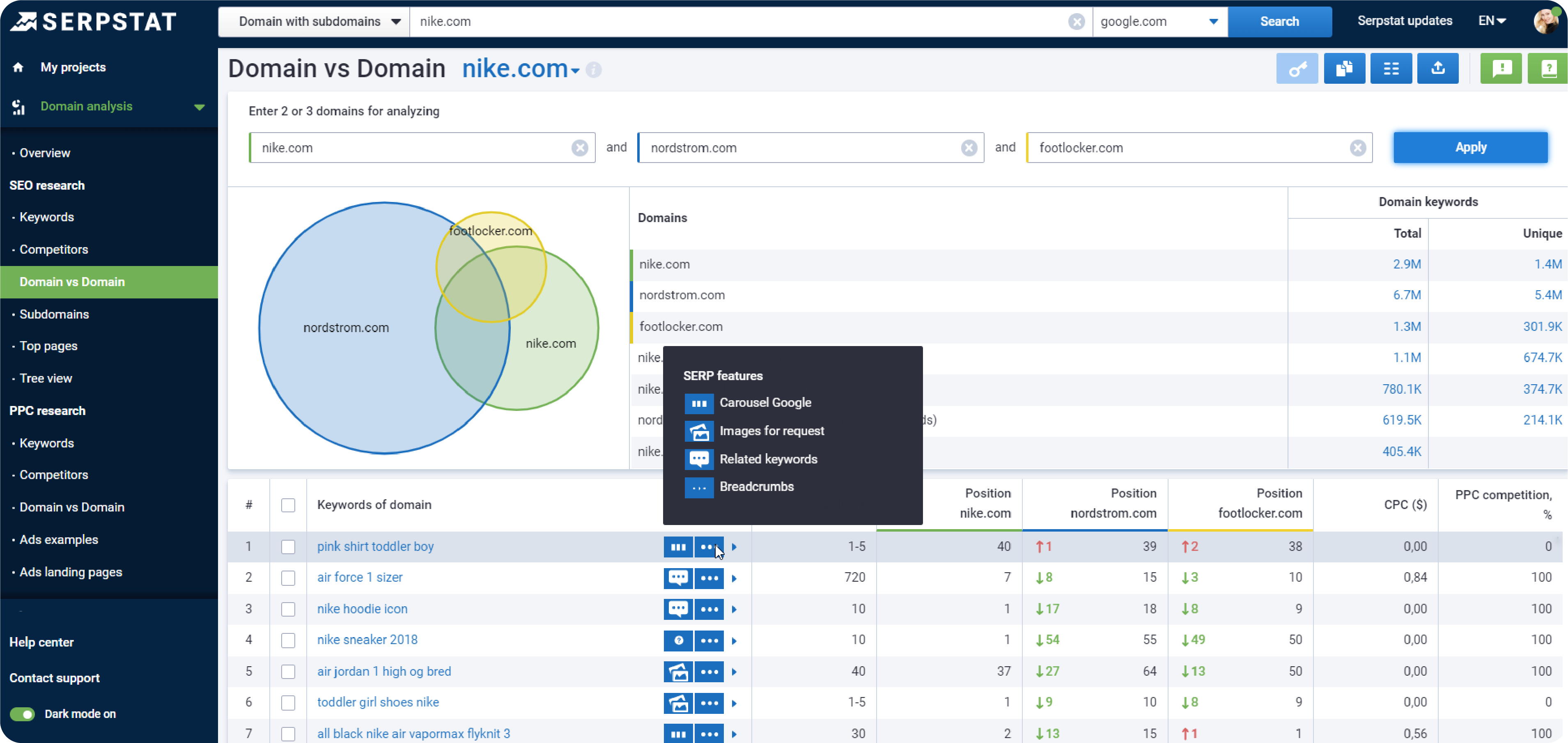Collapse the Domain analysis section

coord(199,106)
